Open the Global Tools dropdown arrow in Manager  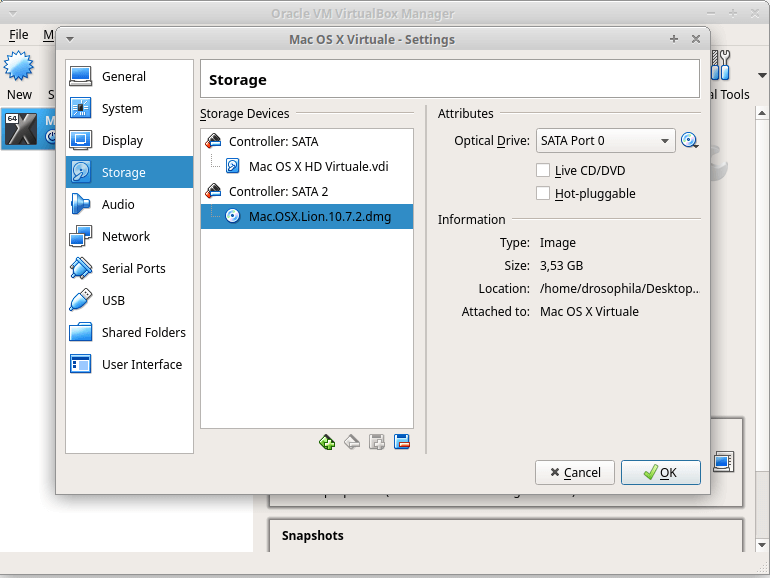[762, 76]
